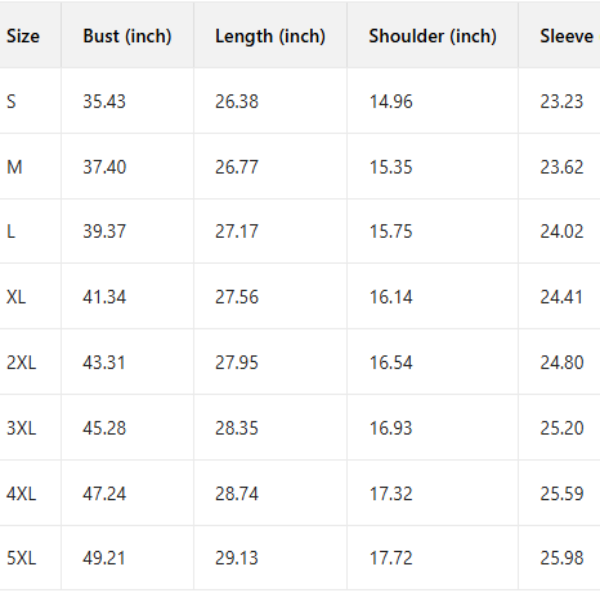Select bust measurement 39.37 for size L
Viewport: 600px width, 600px height.
click(x=104, y=232)
